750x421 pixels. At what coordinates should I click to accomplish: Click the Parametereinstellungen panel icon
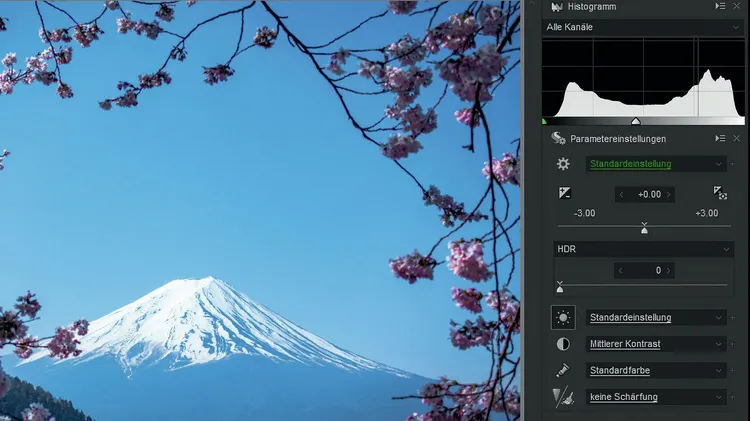[558, 138]
